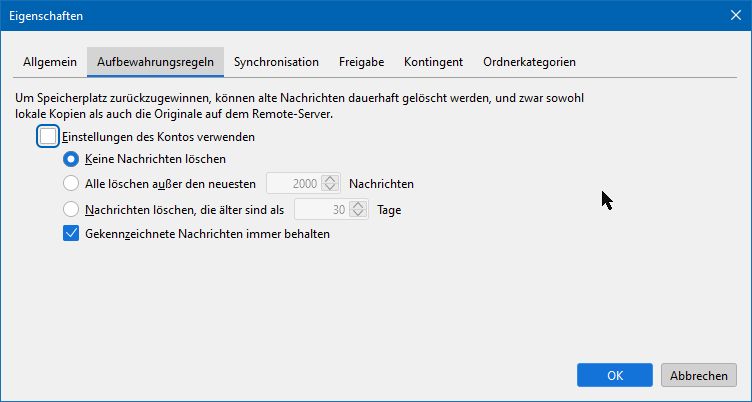Select Keine Nachrichten löschen option

71,158
